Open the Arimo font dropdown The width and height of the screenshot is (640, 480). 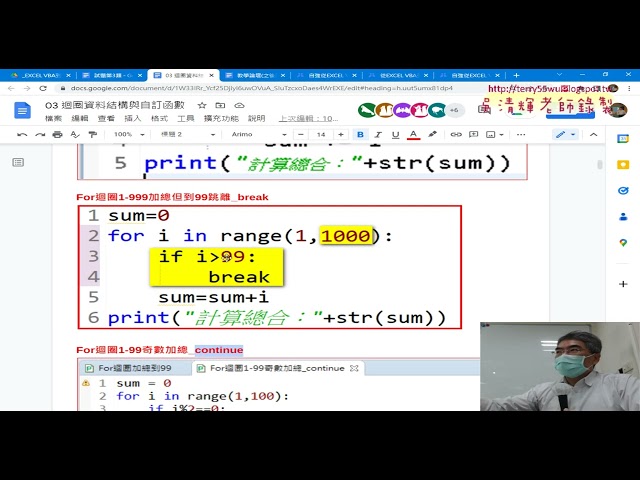point(259,134)
